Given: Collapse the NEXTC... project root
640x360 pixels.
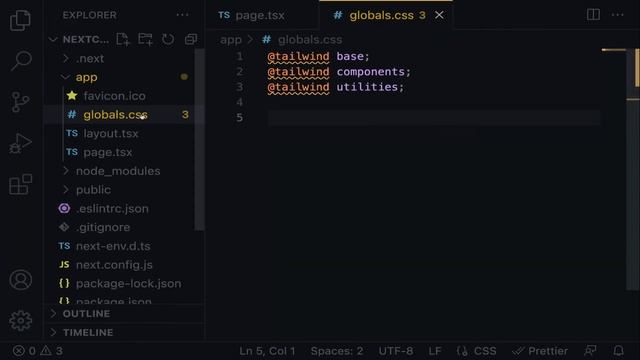Looking at the screenshot, I should [x=85, y=39].
